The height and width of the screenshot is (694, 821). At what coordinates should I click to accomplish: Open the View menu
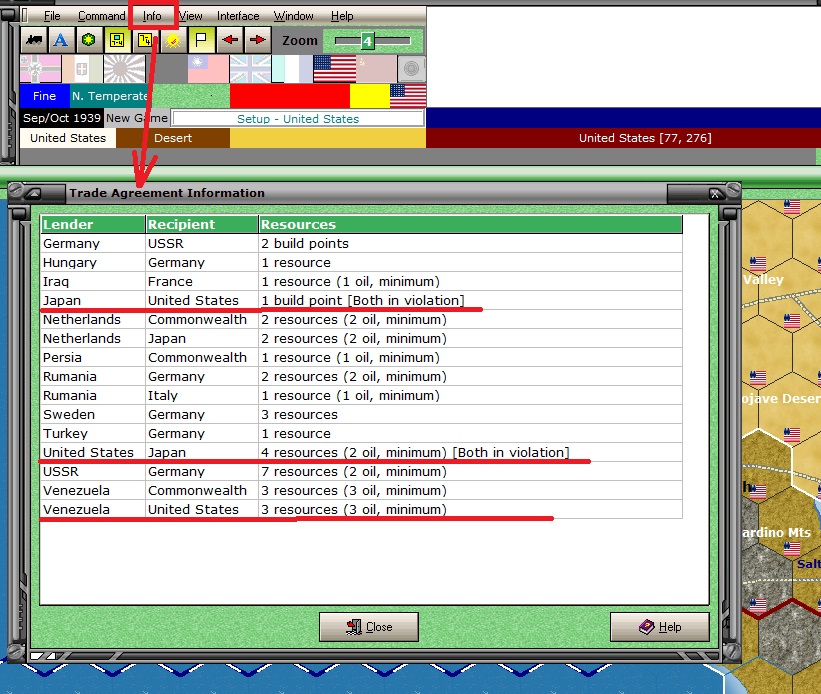191,16
